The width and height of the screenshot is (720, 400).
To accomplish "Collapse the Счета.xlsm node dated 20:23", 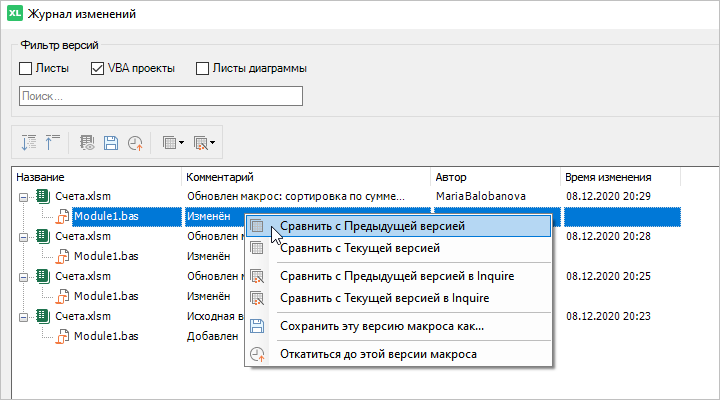I will click(23, 317).
